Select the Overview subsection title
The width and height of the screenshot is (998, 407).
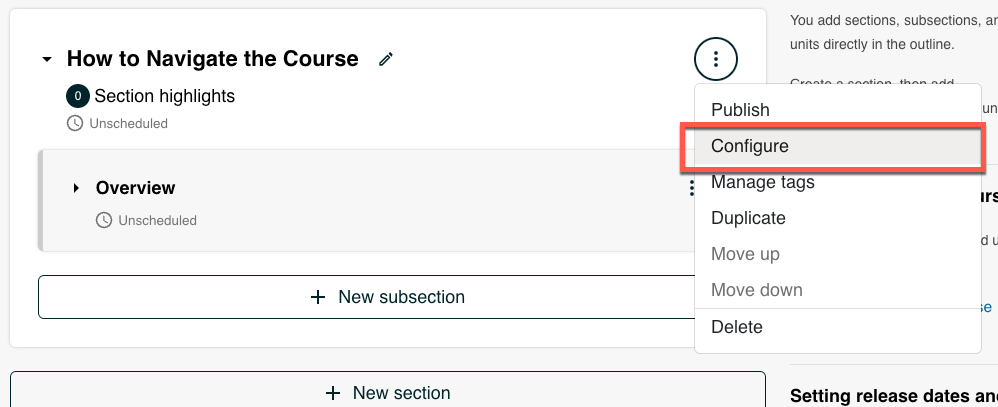135,188
